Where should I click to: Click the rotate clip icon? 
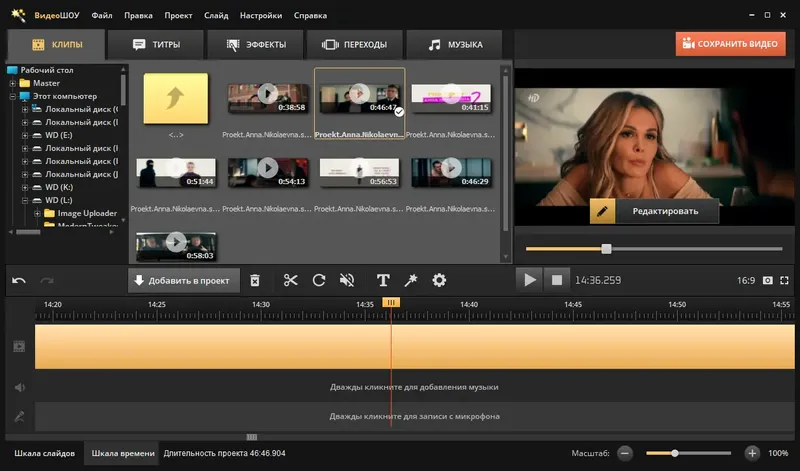click(x=319, y=280)
